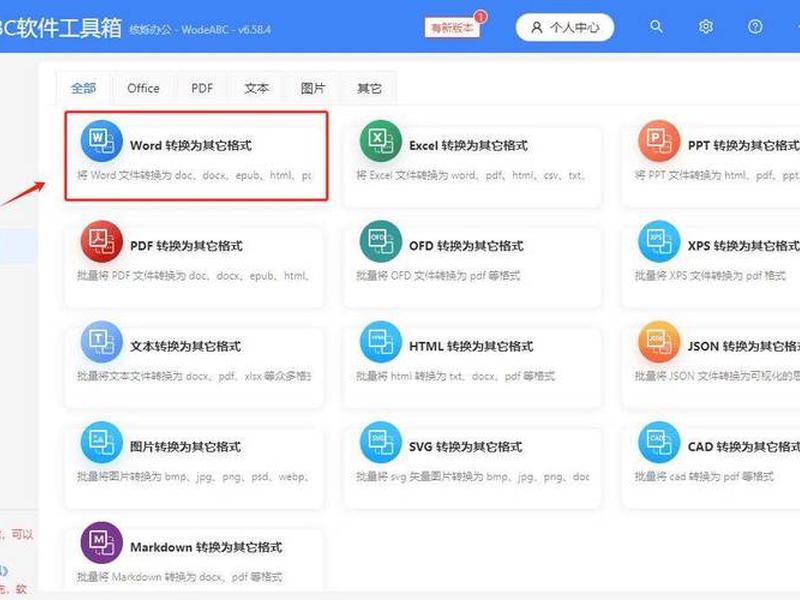Switch to the Office tab
The image size is (800, 600).
143,88
